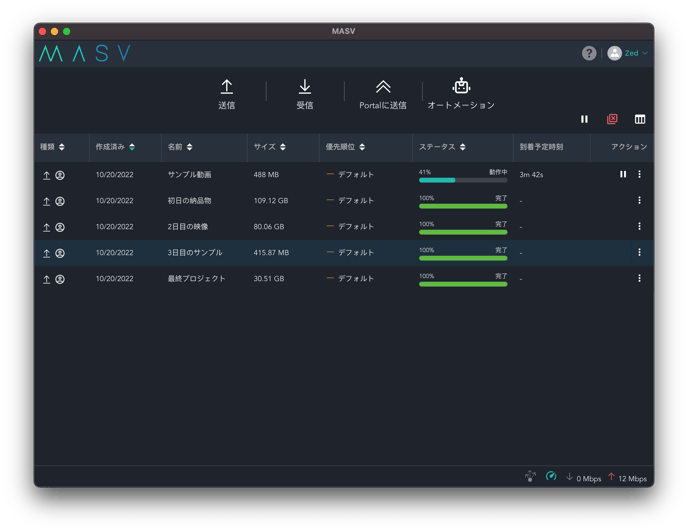Clear completed transfers with the red icon
The width and height of the screenshot is (688, 532).
point(612,119)
